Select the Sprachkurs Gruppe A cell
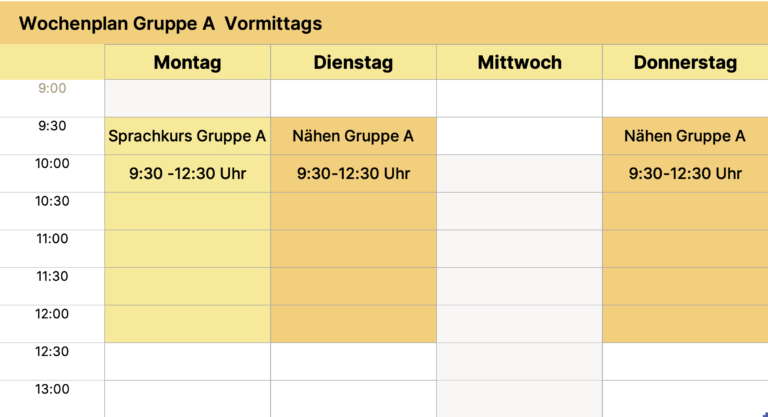The width and height of the screenshot is (768, 417). pos(187,136)
